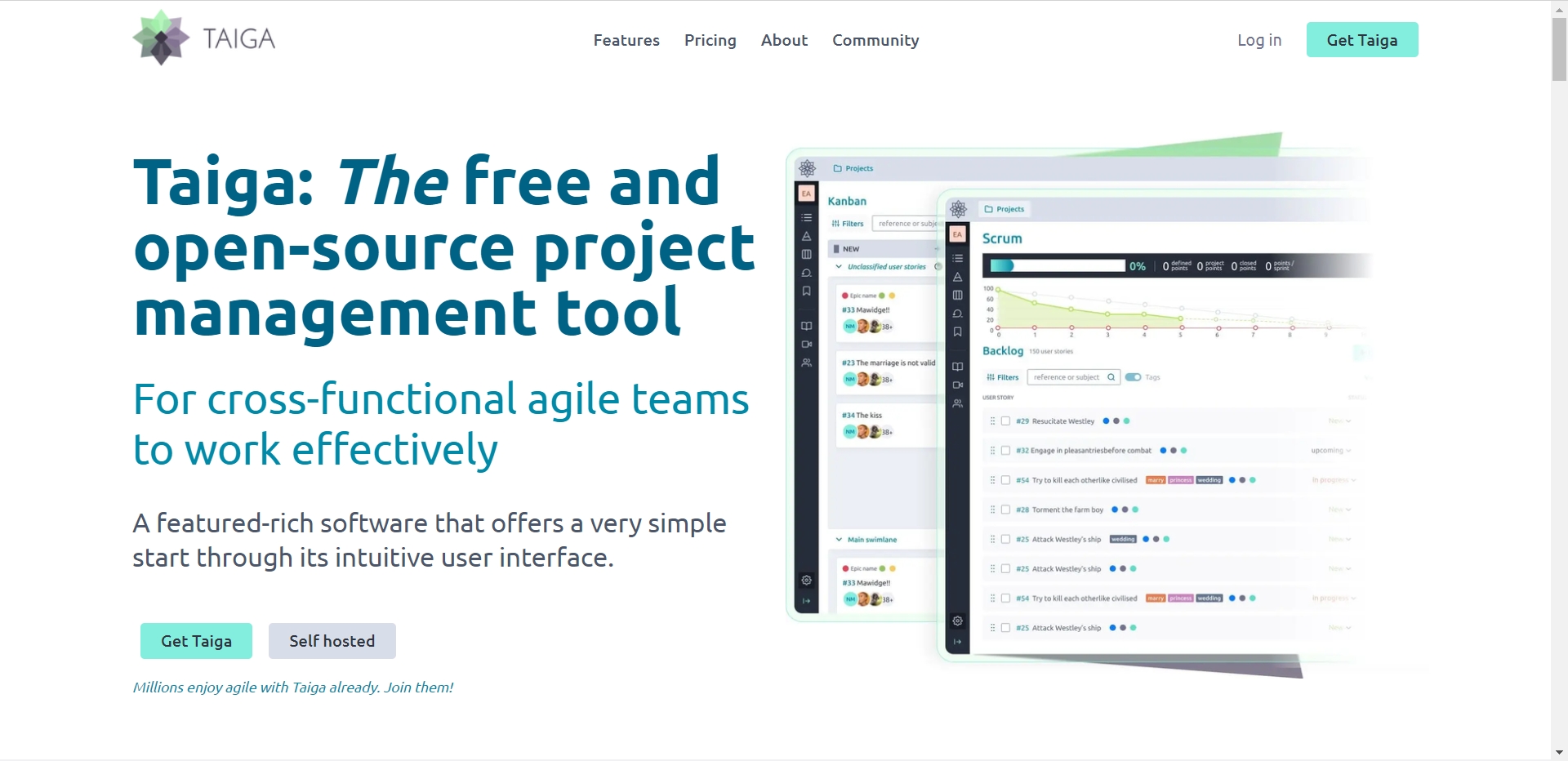Screen dimensions: 1568x761
Task: Click the collapse arrow icon in Scrum sidebar
Action: [957, 642]
